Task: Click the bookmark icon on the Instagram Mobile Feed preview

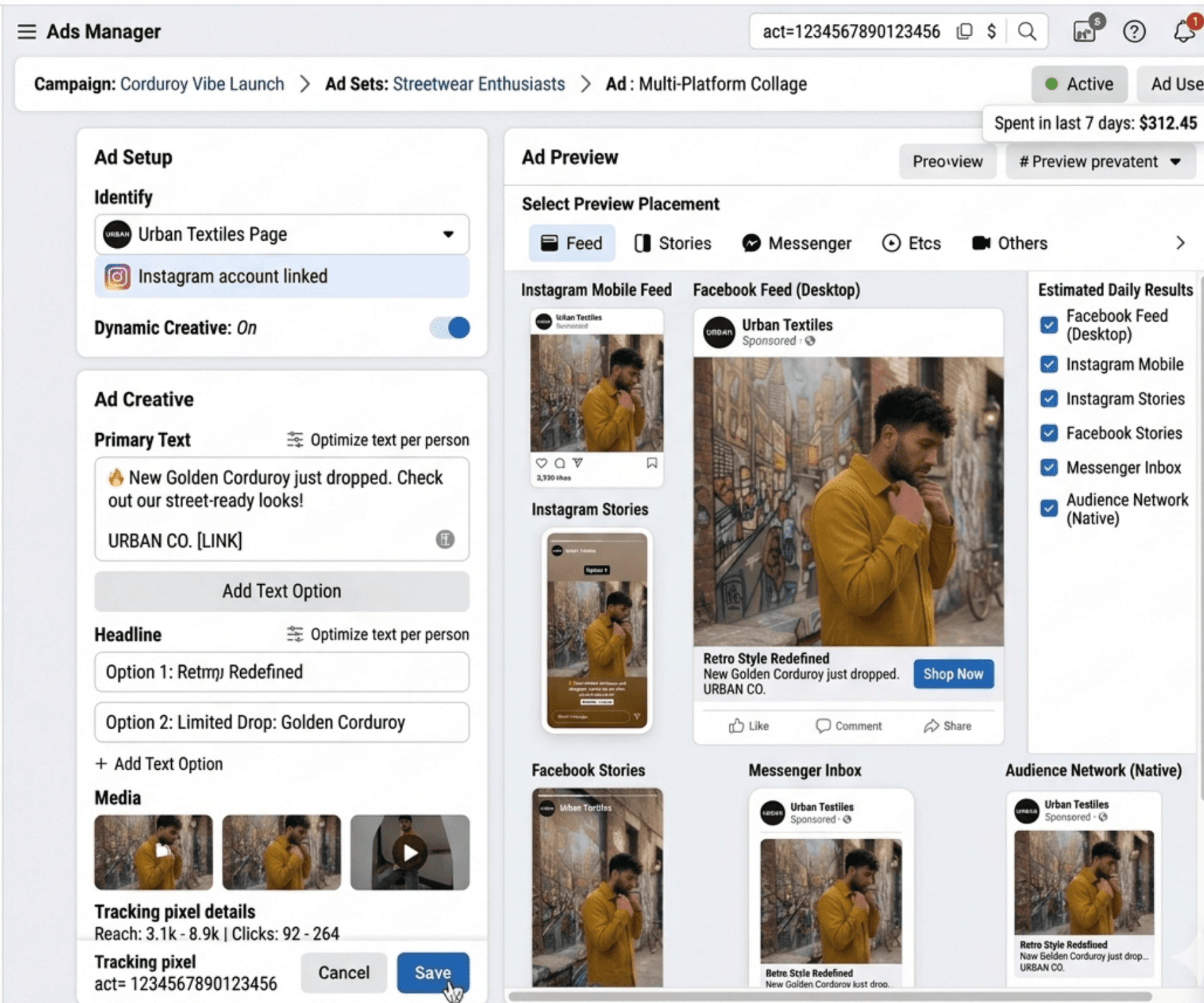Action: [652, 463]
